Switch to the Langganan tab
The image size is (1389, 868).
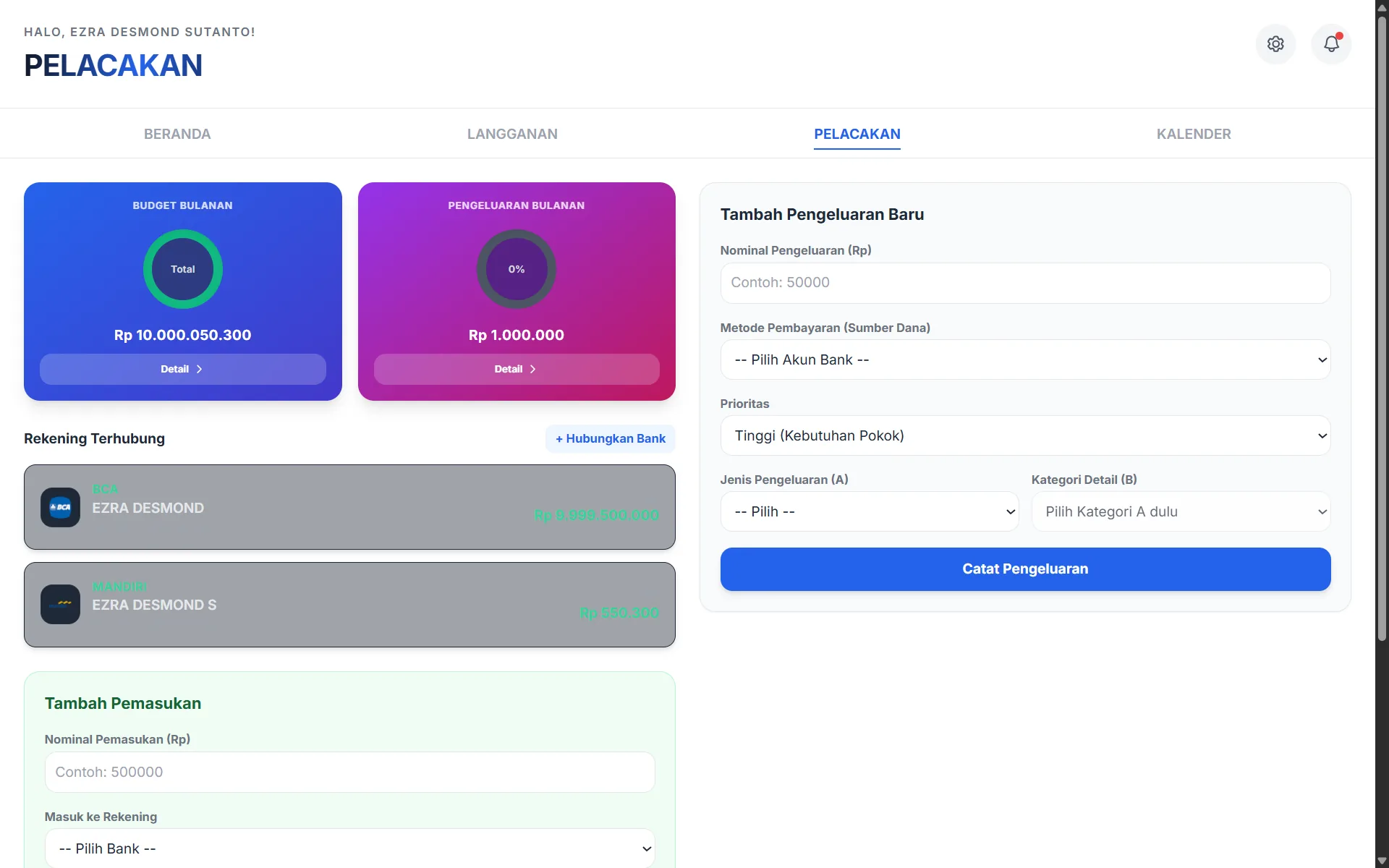[512, 134]
